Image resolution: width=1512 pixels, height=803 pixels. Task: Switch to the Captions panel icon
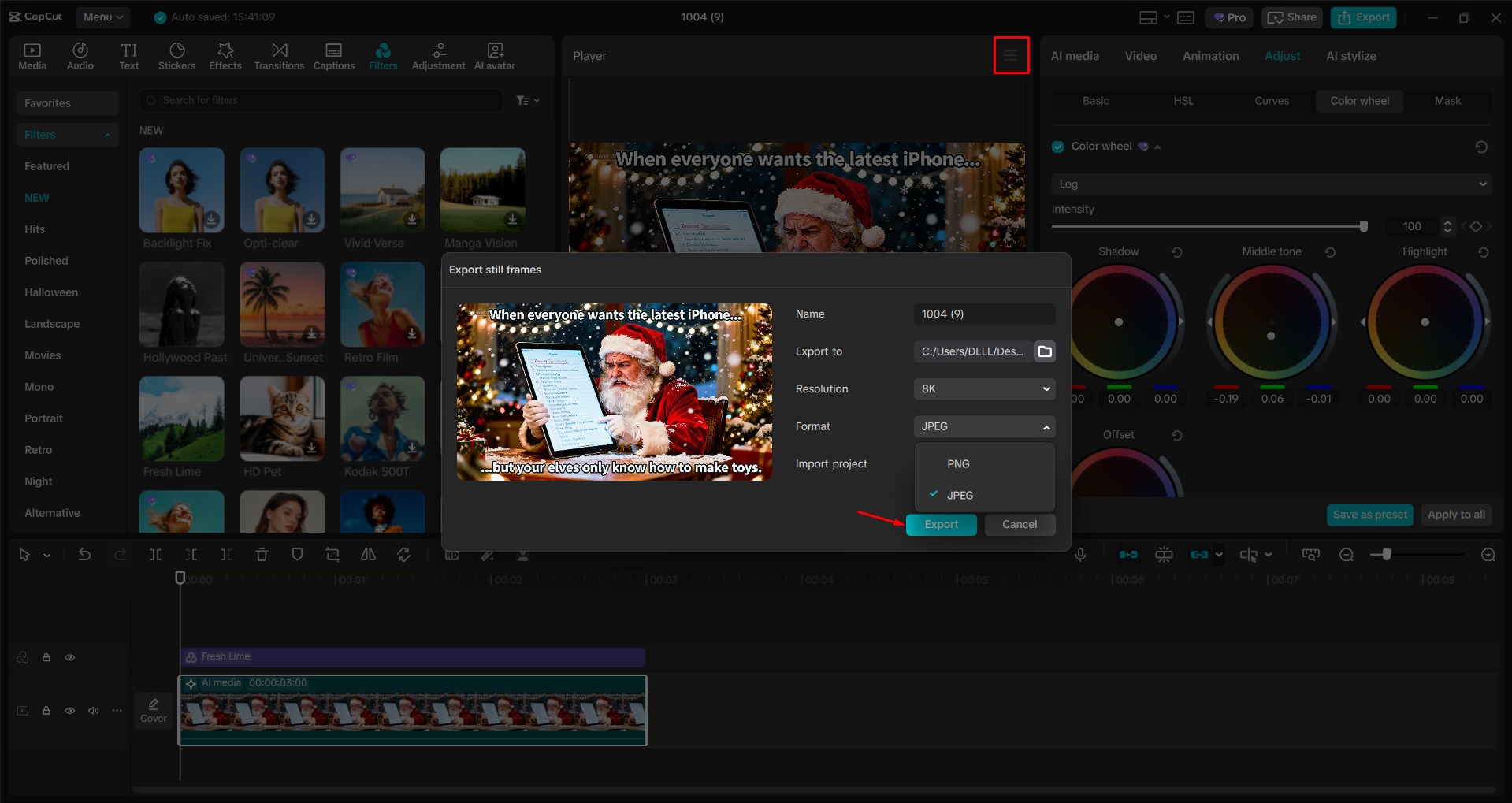[333, 55]
